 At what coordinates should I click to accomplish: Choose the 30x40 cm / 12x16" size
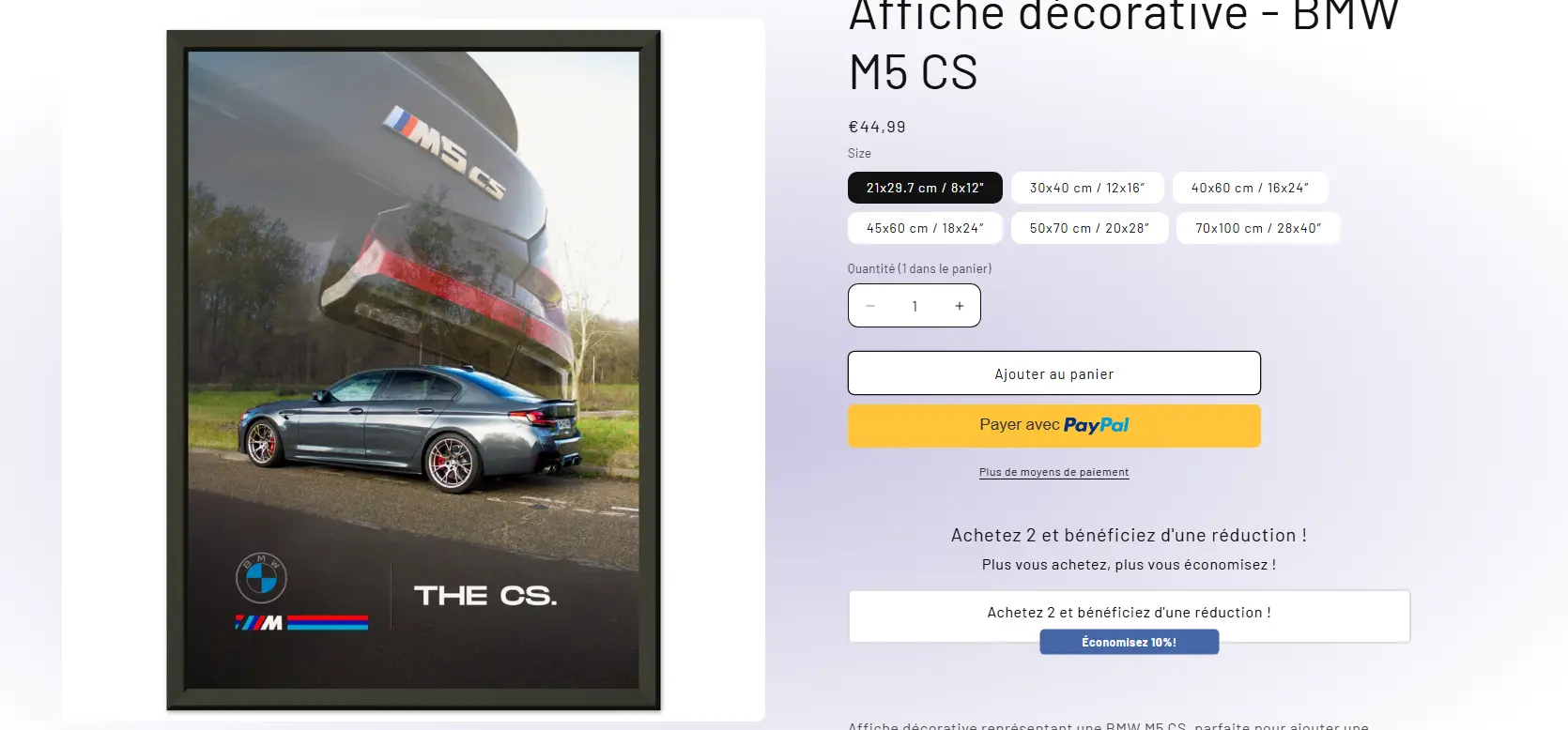[x=1087, y=188]
